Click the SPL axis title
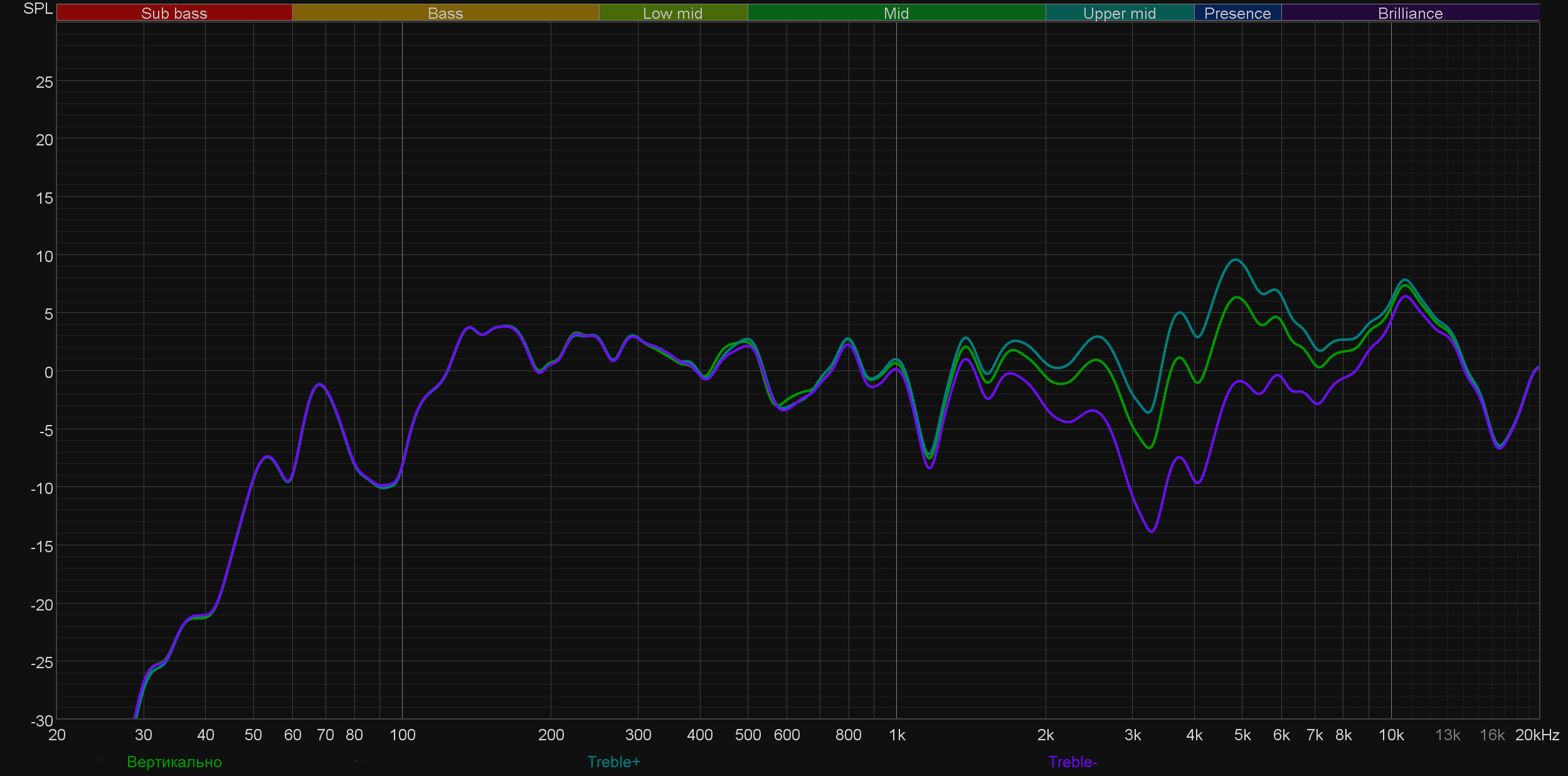 point(38,9)
